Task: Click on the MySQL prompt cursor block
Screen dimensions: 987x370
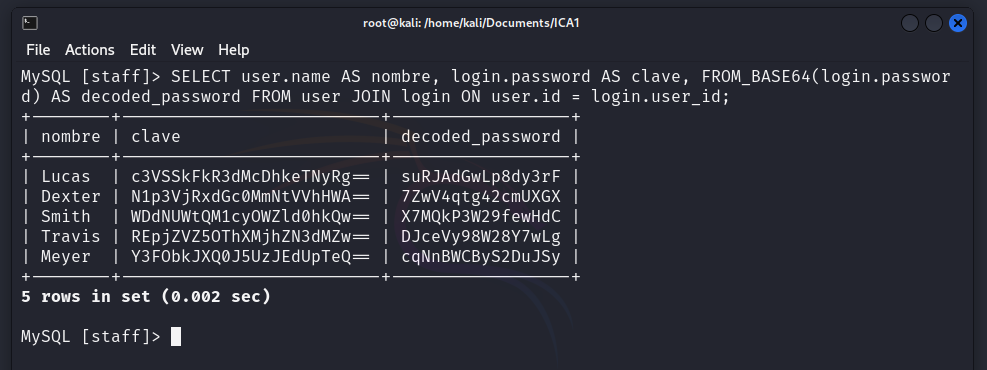Action: (x=176, y=337)
